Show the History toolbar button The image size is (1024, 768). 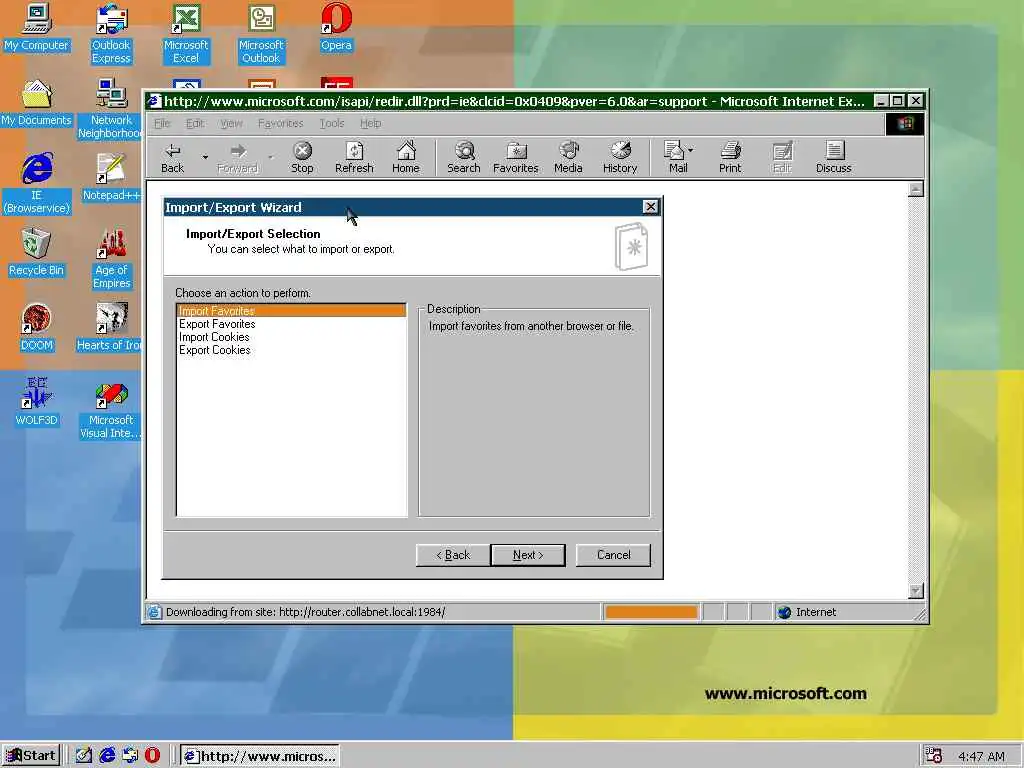(620, 158)
